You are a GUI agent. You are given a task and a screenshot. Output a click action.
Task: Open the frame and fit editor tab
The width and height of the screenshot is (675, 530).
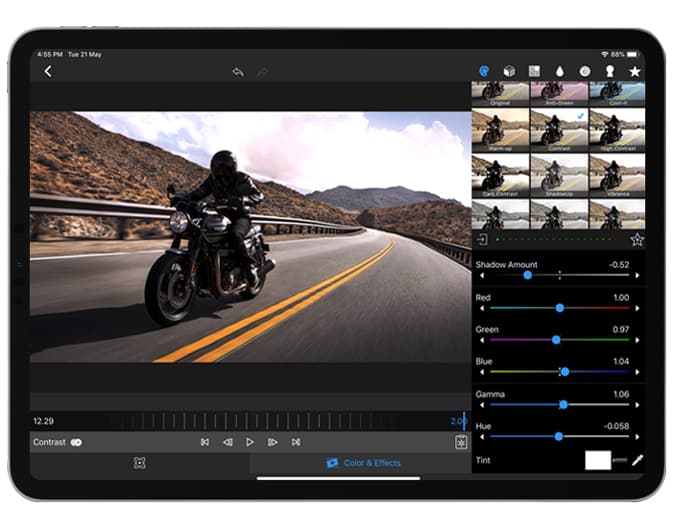click(139, 463)
